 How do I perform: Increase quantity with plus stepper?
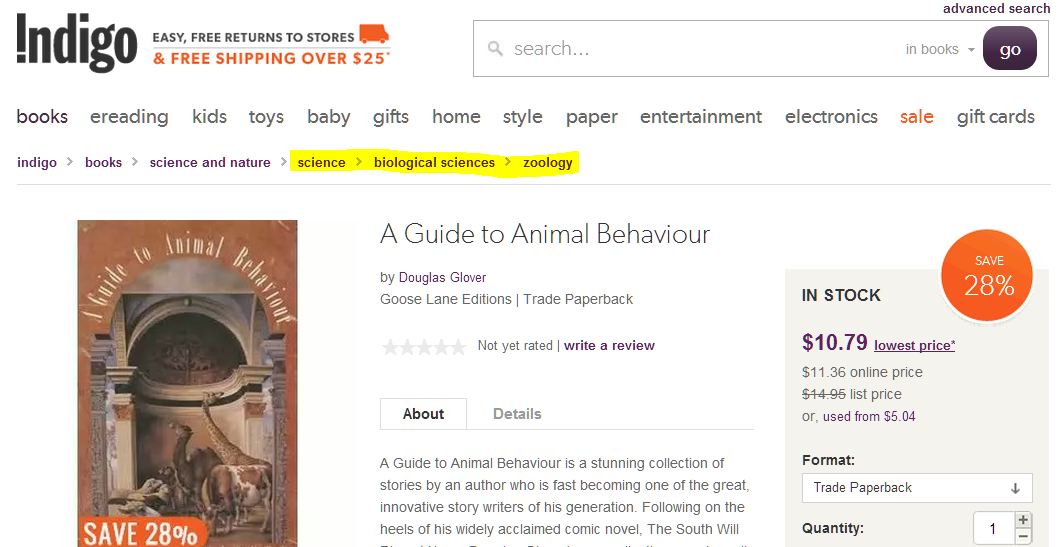point(1022,520)
